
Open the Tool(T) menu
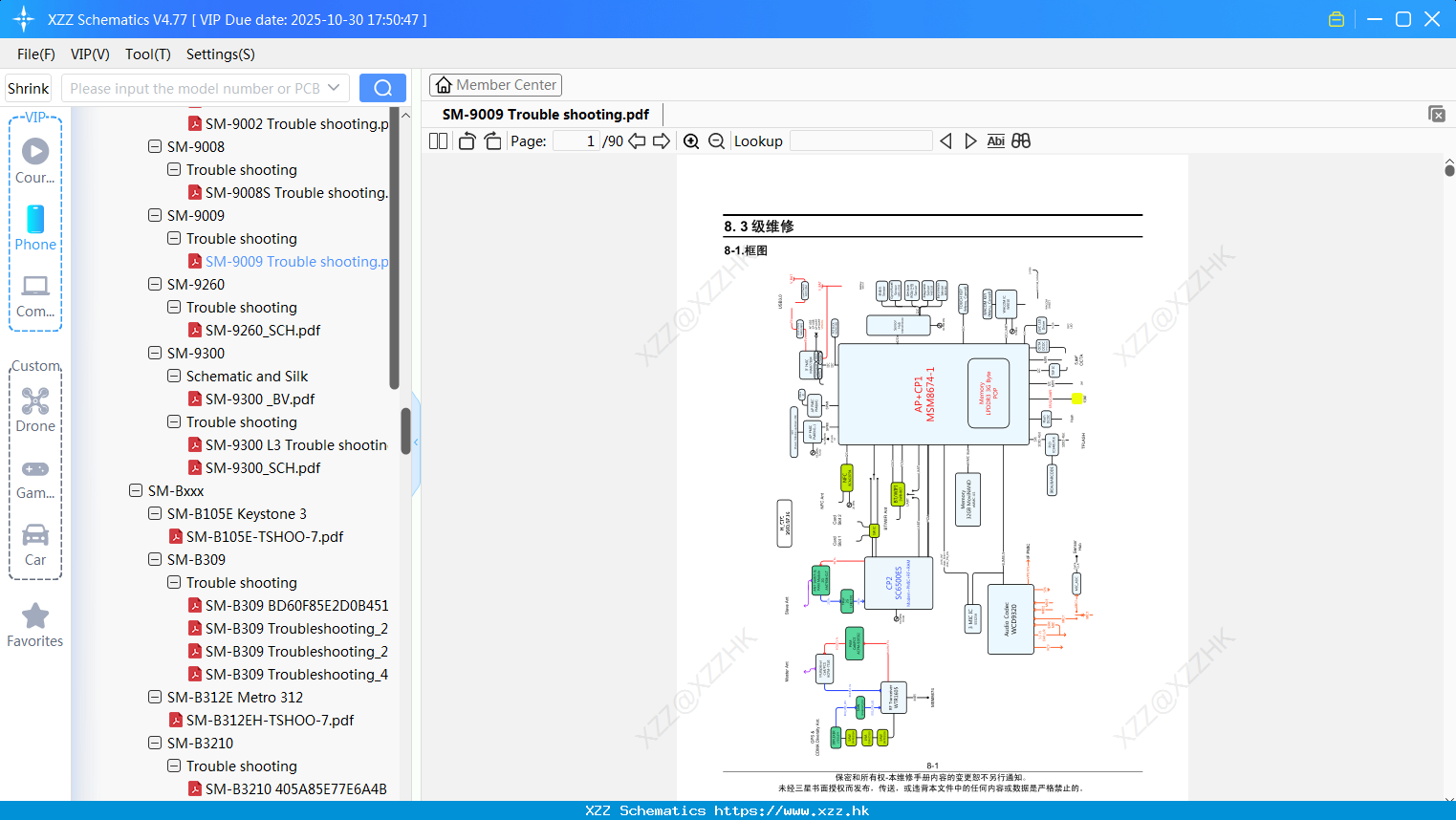tap(148, 54)
